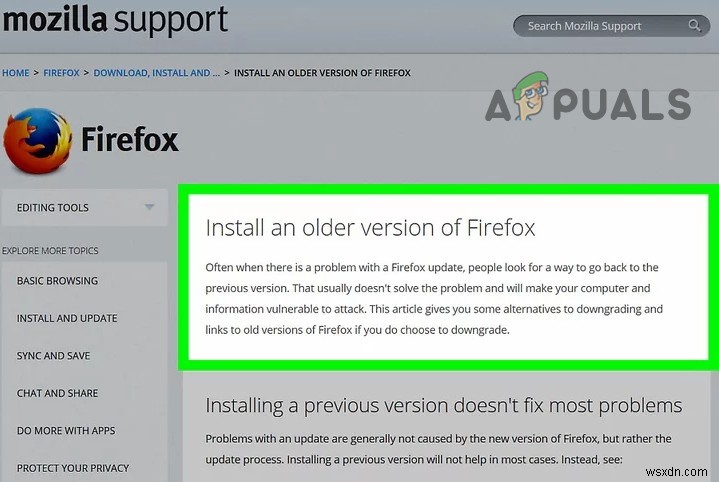
Task: Open the Basic Browsing topic
Action: pos(57,281)
